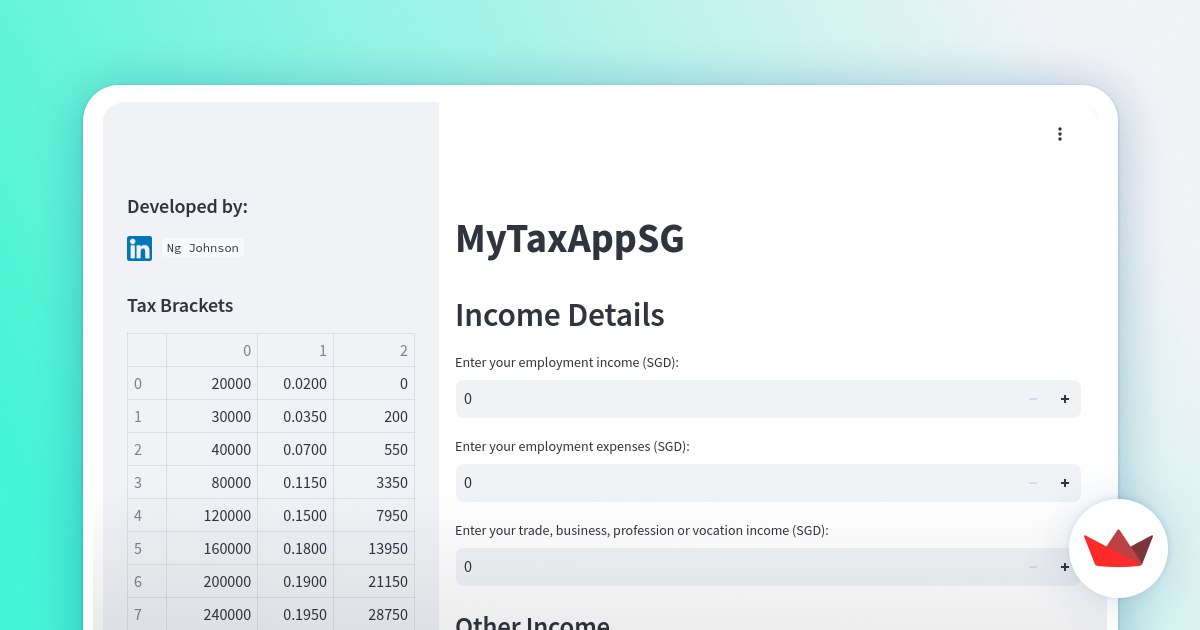Click the "Enter your employment expenses (SGD):" label
1200x630 pixels.
(572, 446)
